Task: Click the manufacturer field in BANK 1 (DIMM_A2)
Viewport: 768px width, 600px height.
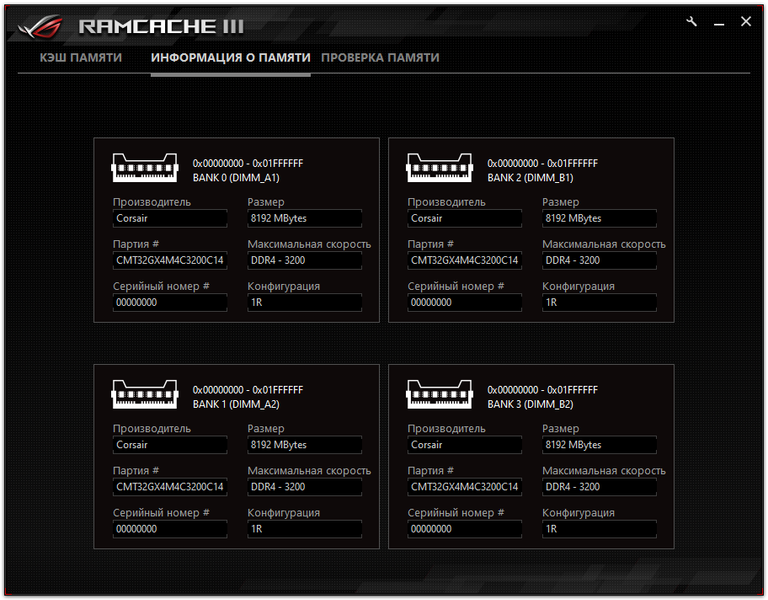Action: coord(170,445)
